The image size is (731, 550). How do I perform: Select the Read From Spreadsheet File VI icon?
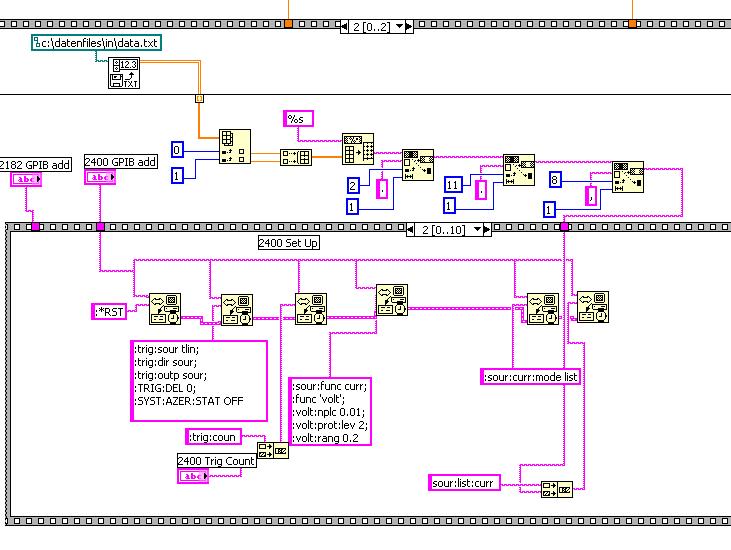point(124,73)
